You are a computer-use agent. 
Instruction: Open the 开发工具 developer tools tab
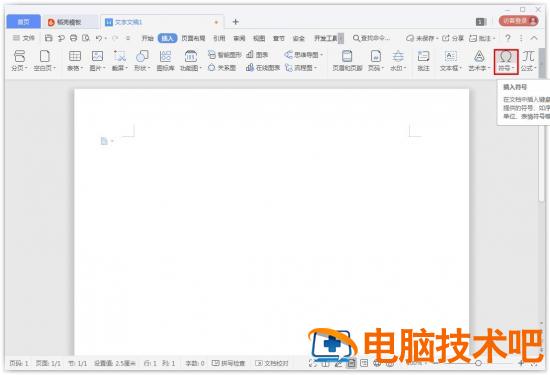click(x=326, y=38)
